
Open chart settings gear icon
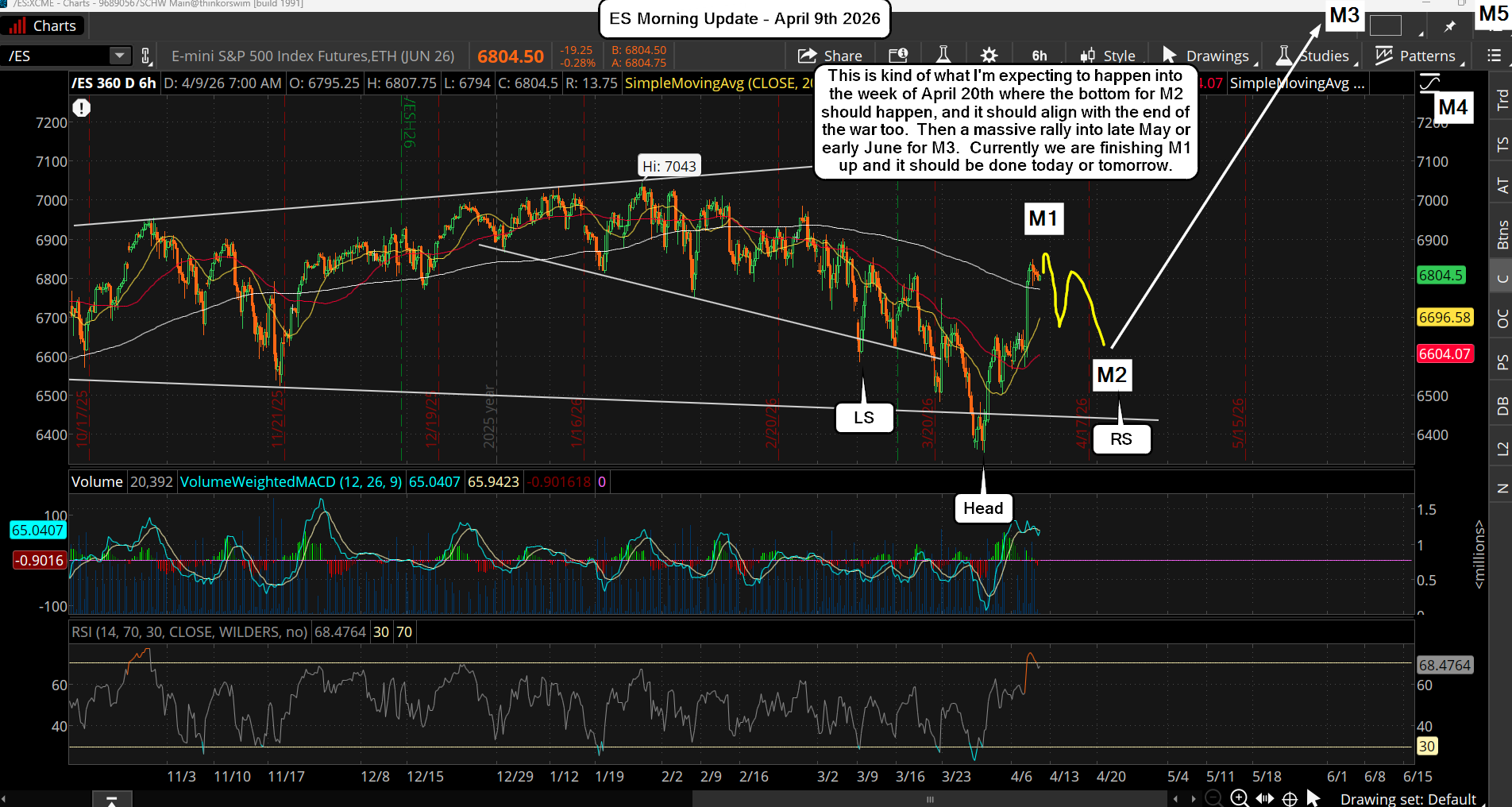tap(989, 56)
